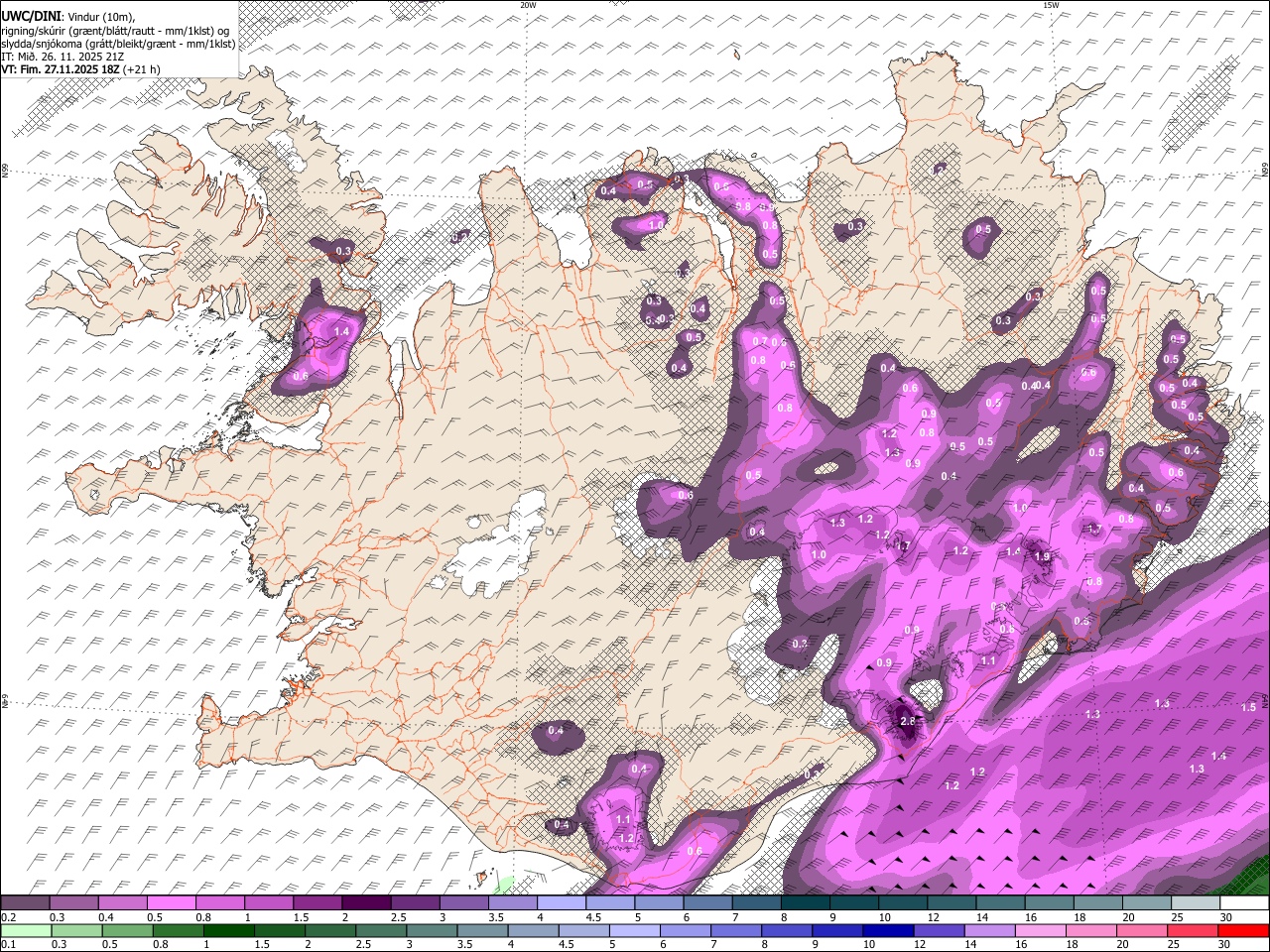Click the 'slydda/snjókoma' legend description line
This screenshot has height=952, width=1270.
[118, 43]
